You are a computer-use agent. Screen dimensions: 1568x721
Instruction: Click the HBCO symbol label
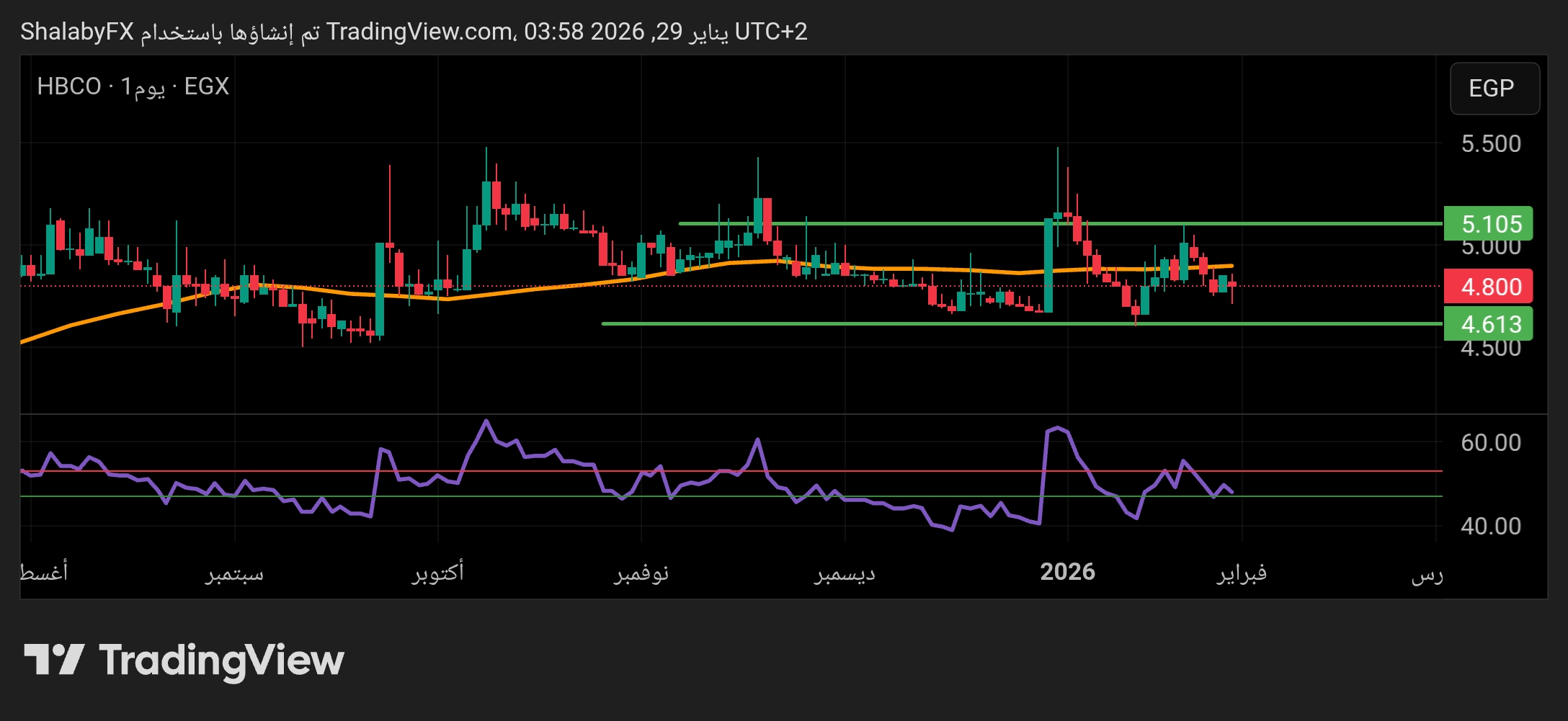click(69, 86)
